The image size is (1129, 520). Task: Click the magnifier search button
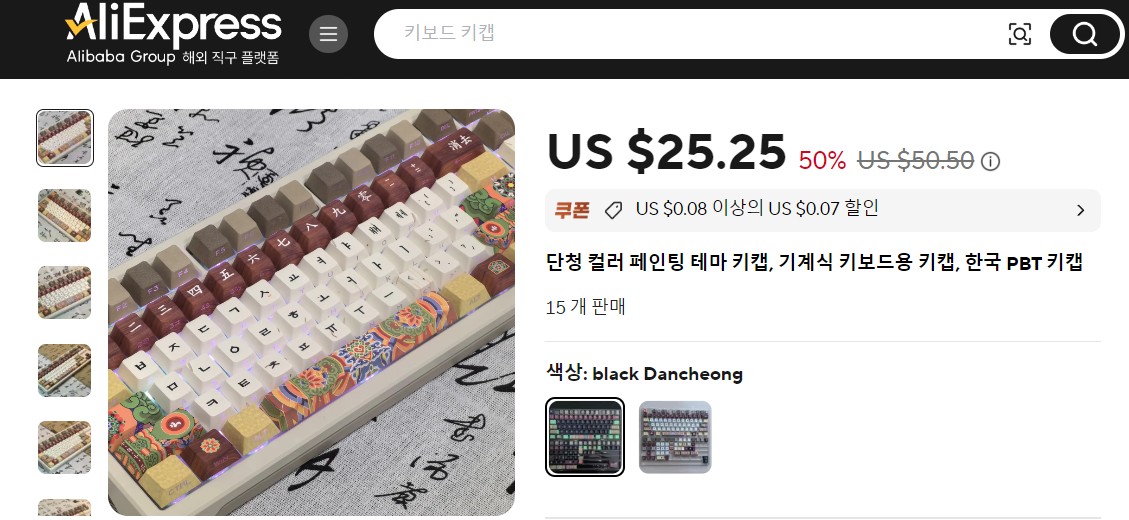pyautogui.click(x=1084, y=34)
